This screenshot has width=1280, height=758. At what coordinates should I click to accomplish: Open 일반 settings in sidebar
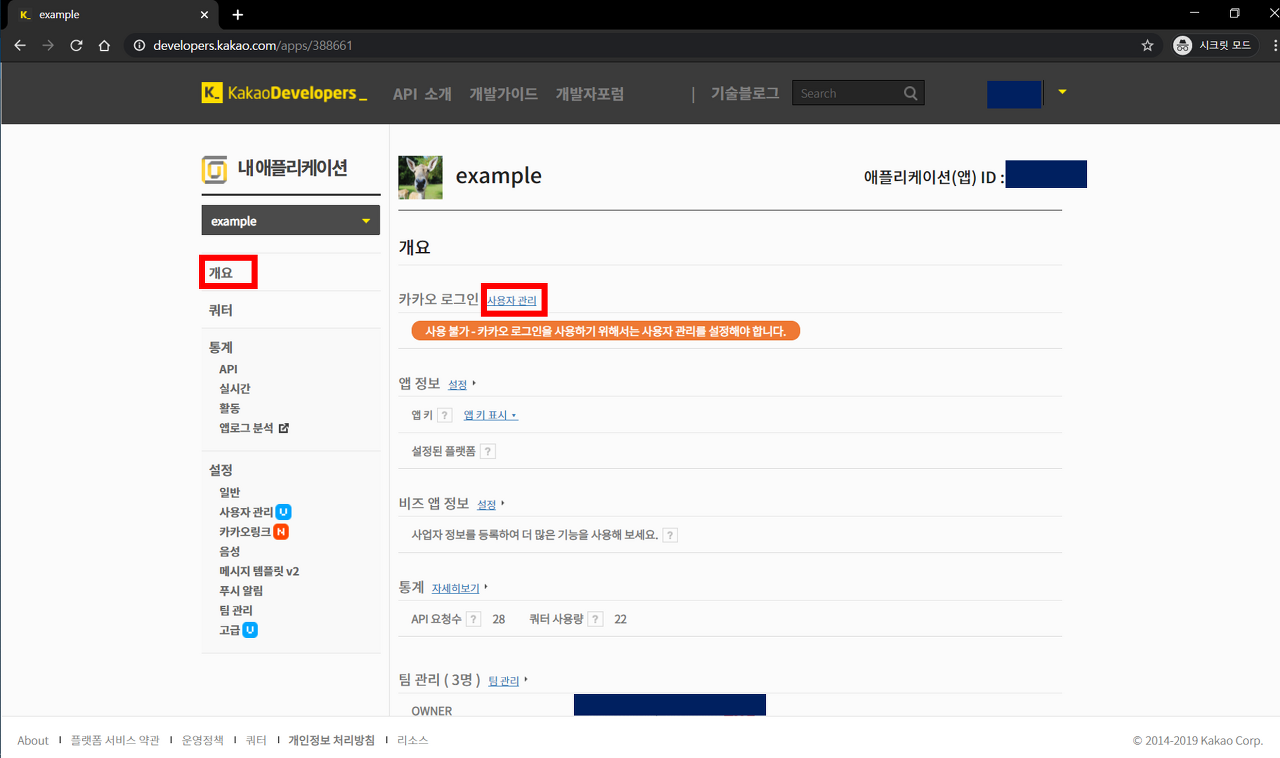(x=230, y=492)
